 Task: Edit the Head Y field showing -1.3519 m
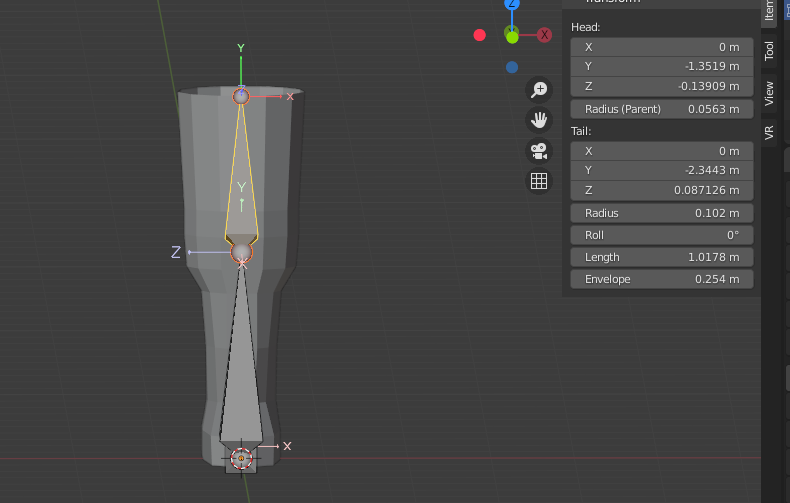pyautogui.click(x=662, y=66)
